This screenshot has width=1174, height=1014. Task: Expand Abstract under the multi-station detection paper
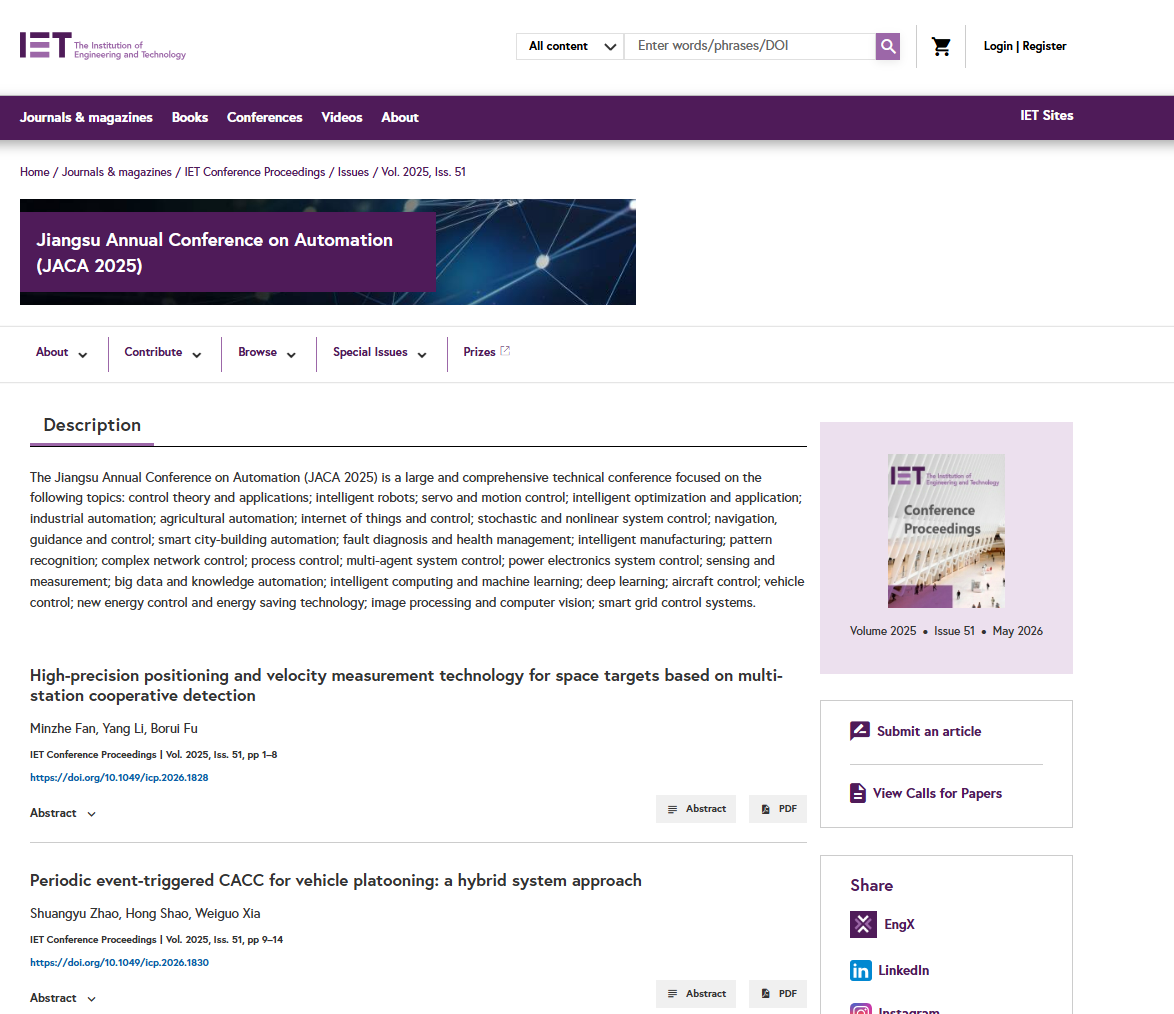point(63,813)
